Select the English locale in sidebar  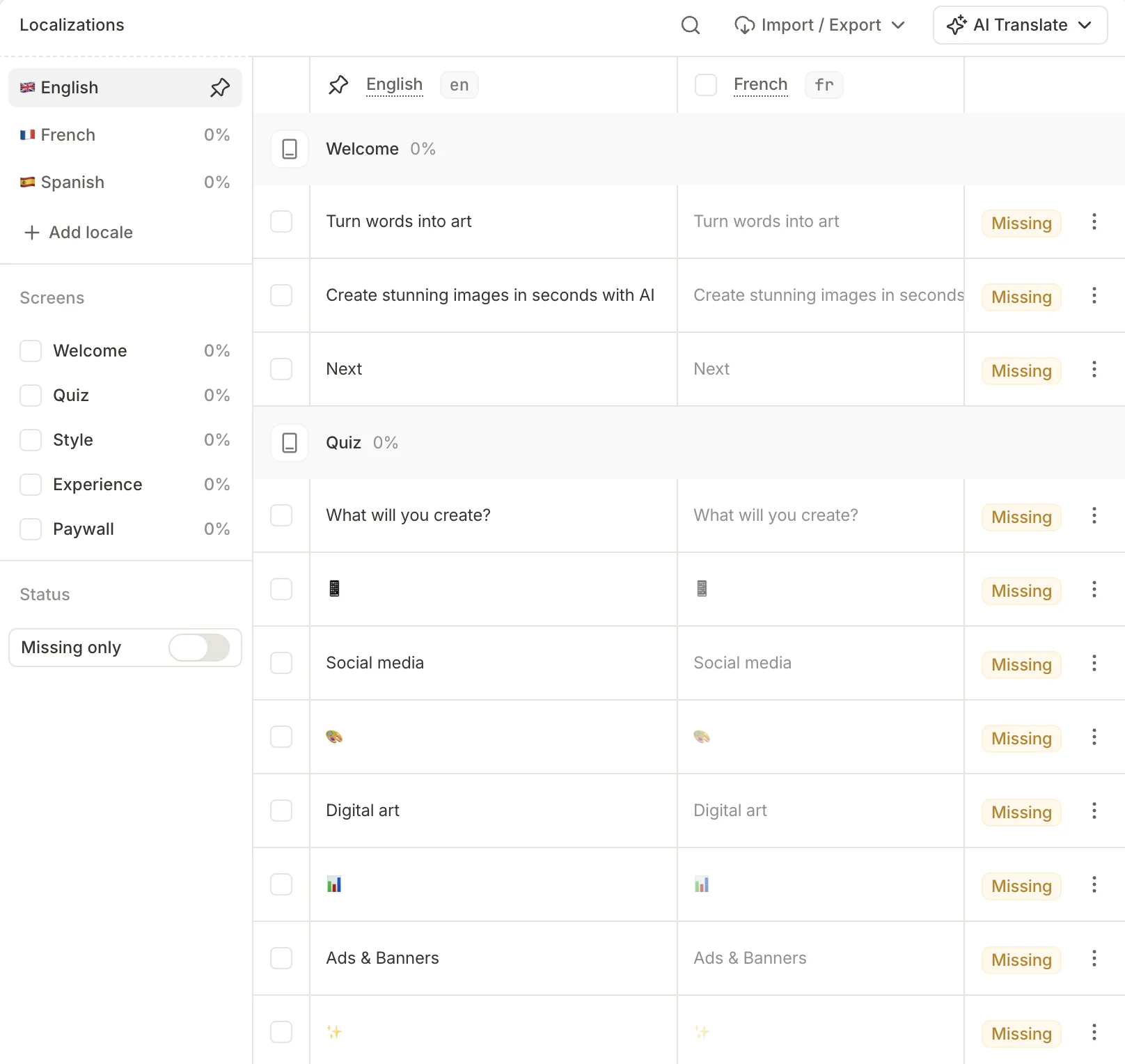tap(125, 88)
